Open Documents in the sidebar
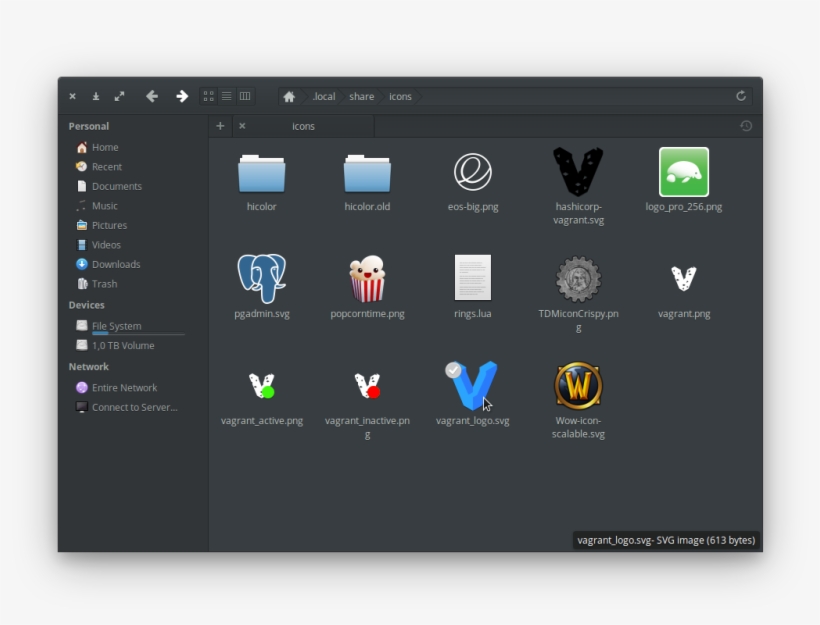This screenshot has width=820, height=625. click(x=116, y=186)
